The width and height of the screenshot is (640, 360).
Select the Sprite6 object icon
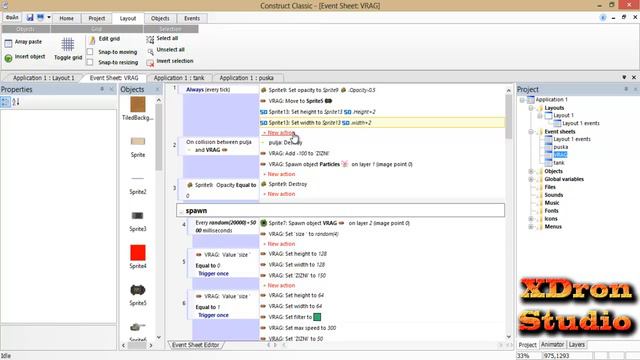click(138, 327)
